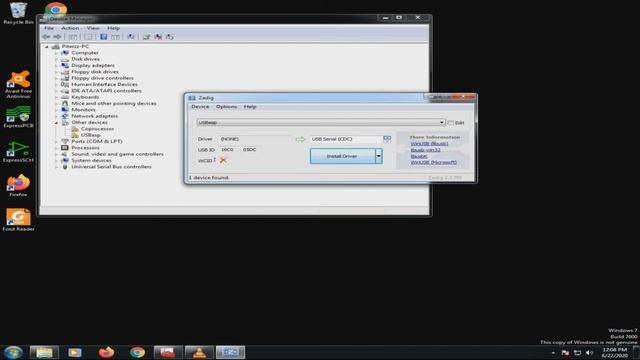Click last toolbar icon, Scan for hardware changes
640x360 pixels.
pyautogui.click(x=170, y=37)
